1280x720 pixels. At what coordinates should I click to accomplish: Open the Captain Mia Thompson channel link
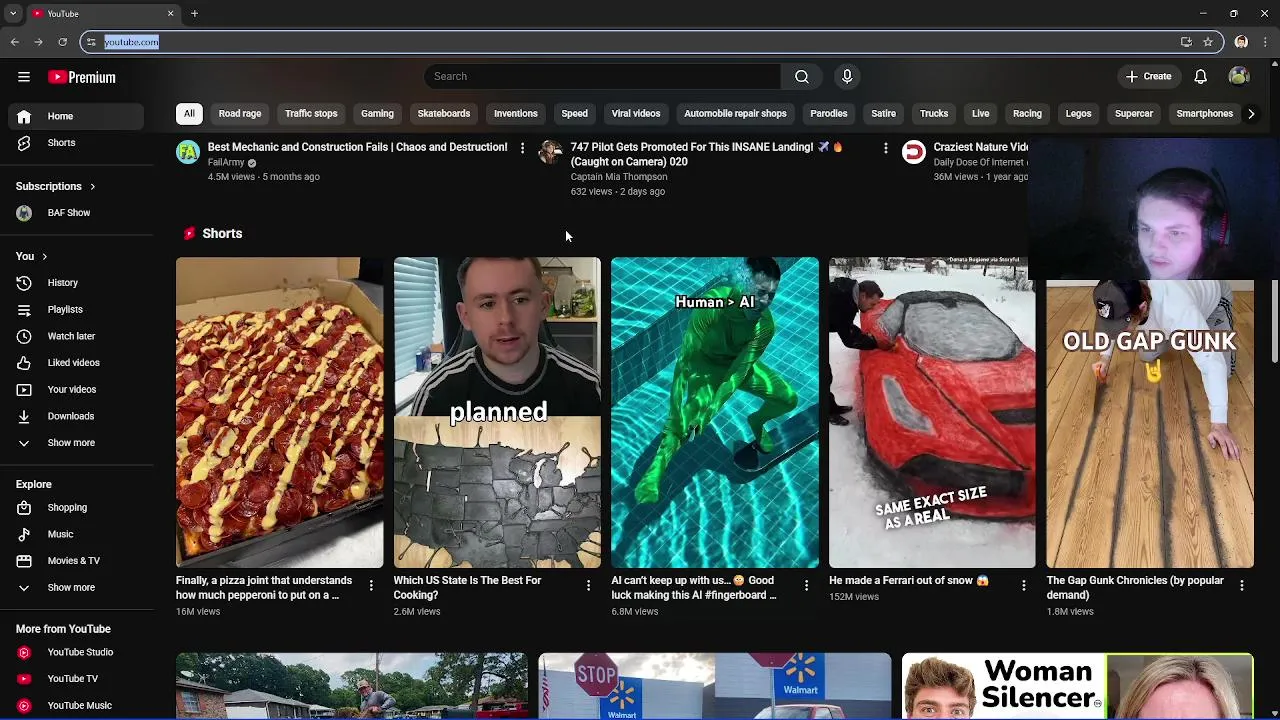618,177
